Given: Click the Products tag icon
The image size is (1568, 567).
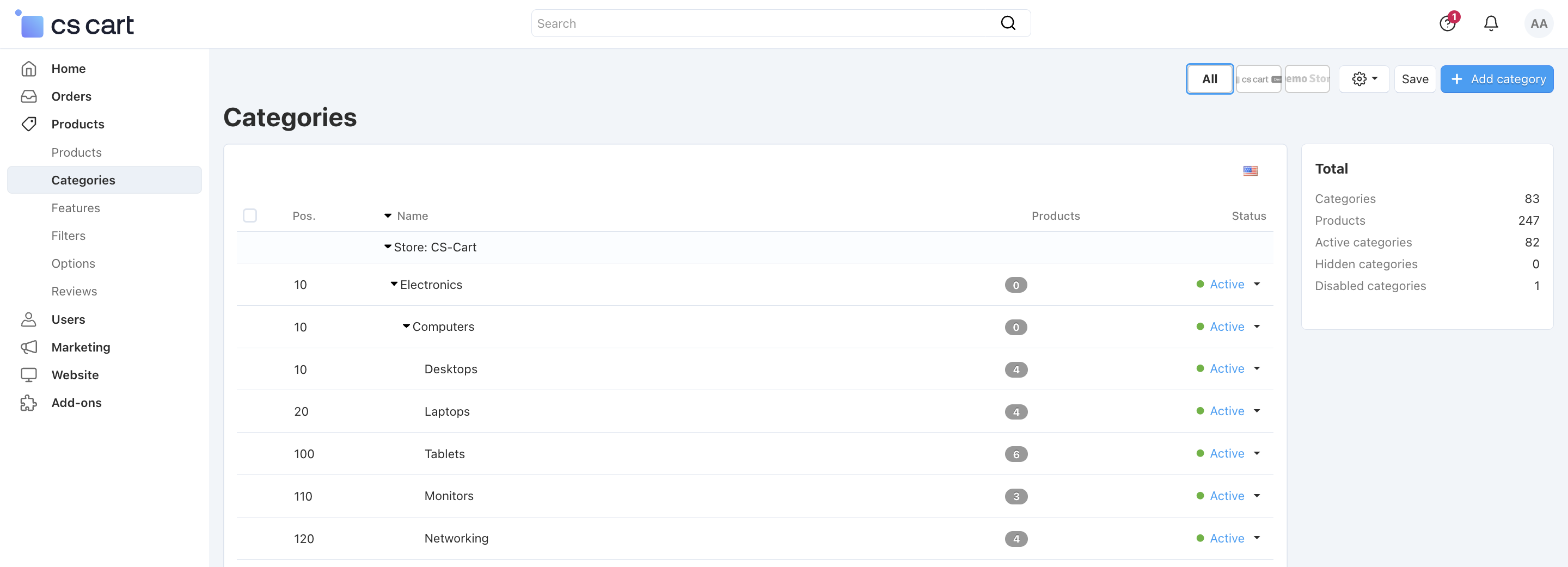Looking at the screenshot, I should tap(29, 124).
